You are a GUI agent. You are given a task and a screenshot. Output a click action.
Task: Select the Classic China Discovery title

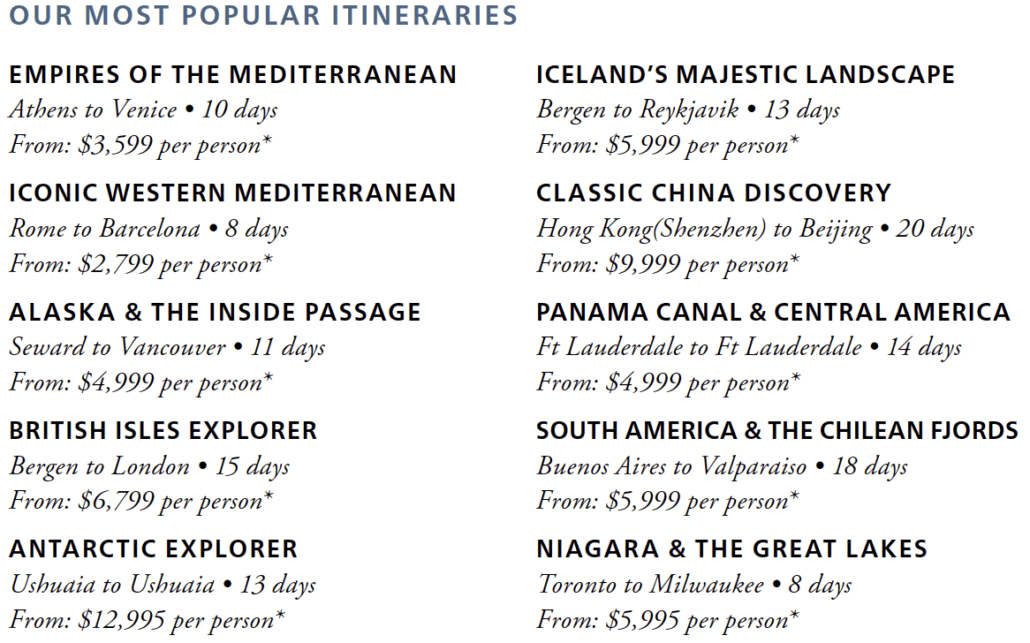pos(713,193)
